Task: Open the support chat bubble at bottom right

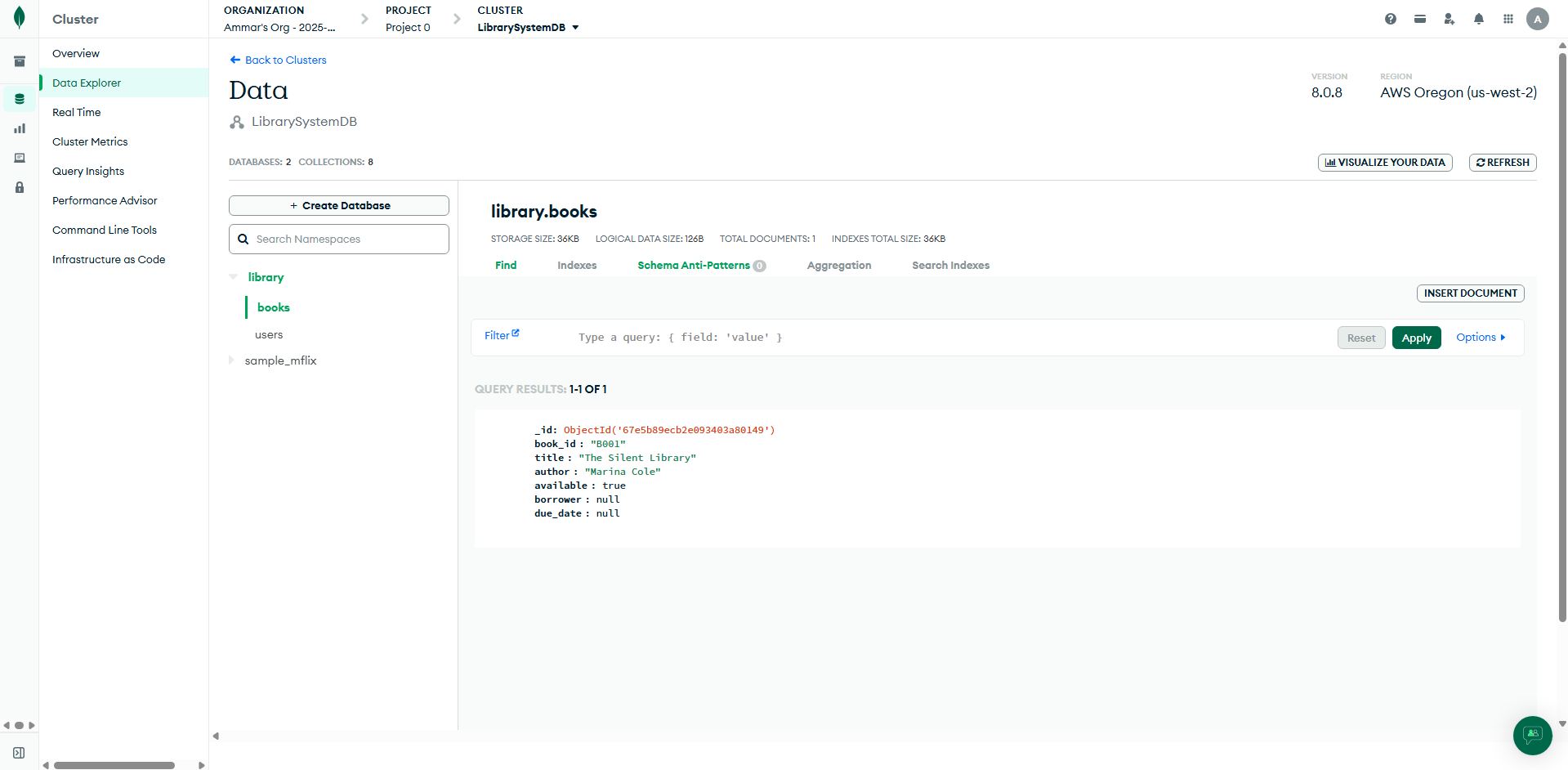Action: (1531, 736)
